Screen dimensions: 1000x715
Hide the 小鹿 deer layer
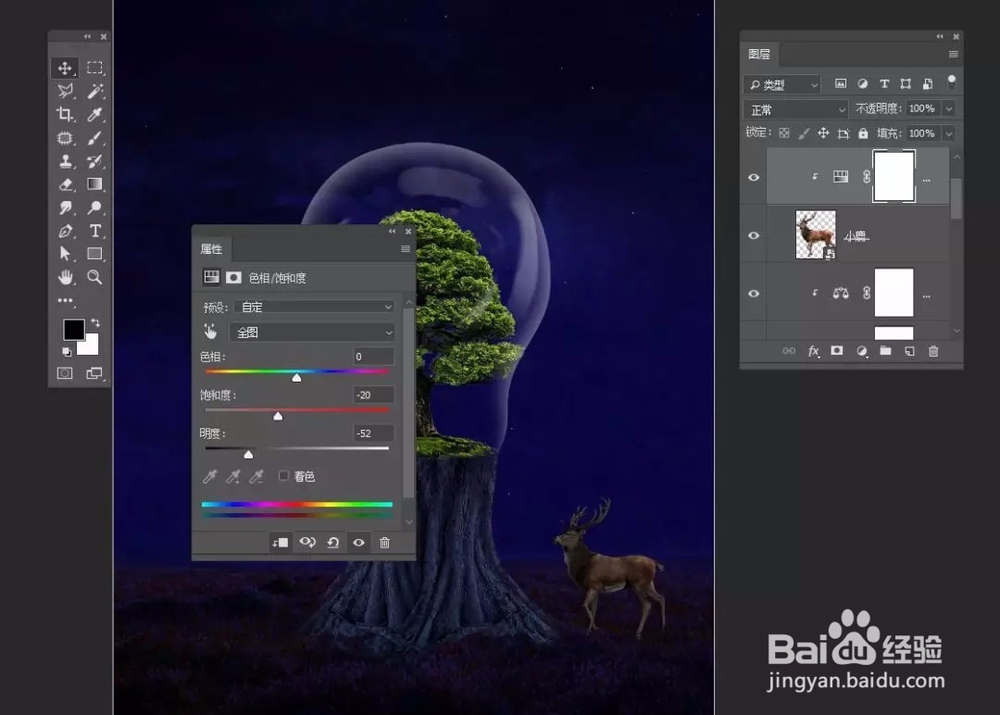pos(754,235)
